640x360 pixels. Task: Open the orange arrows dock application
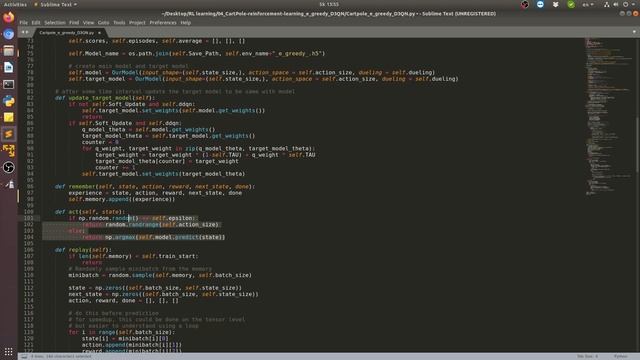[x=9, y=151]
